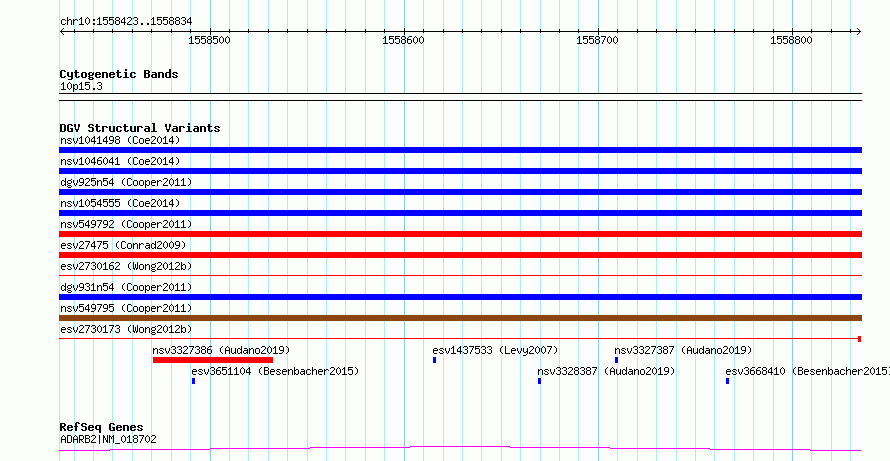Click the red esv27475 variant bar
890x461 pixels.
[460, 255]
